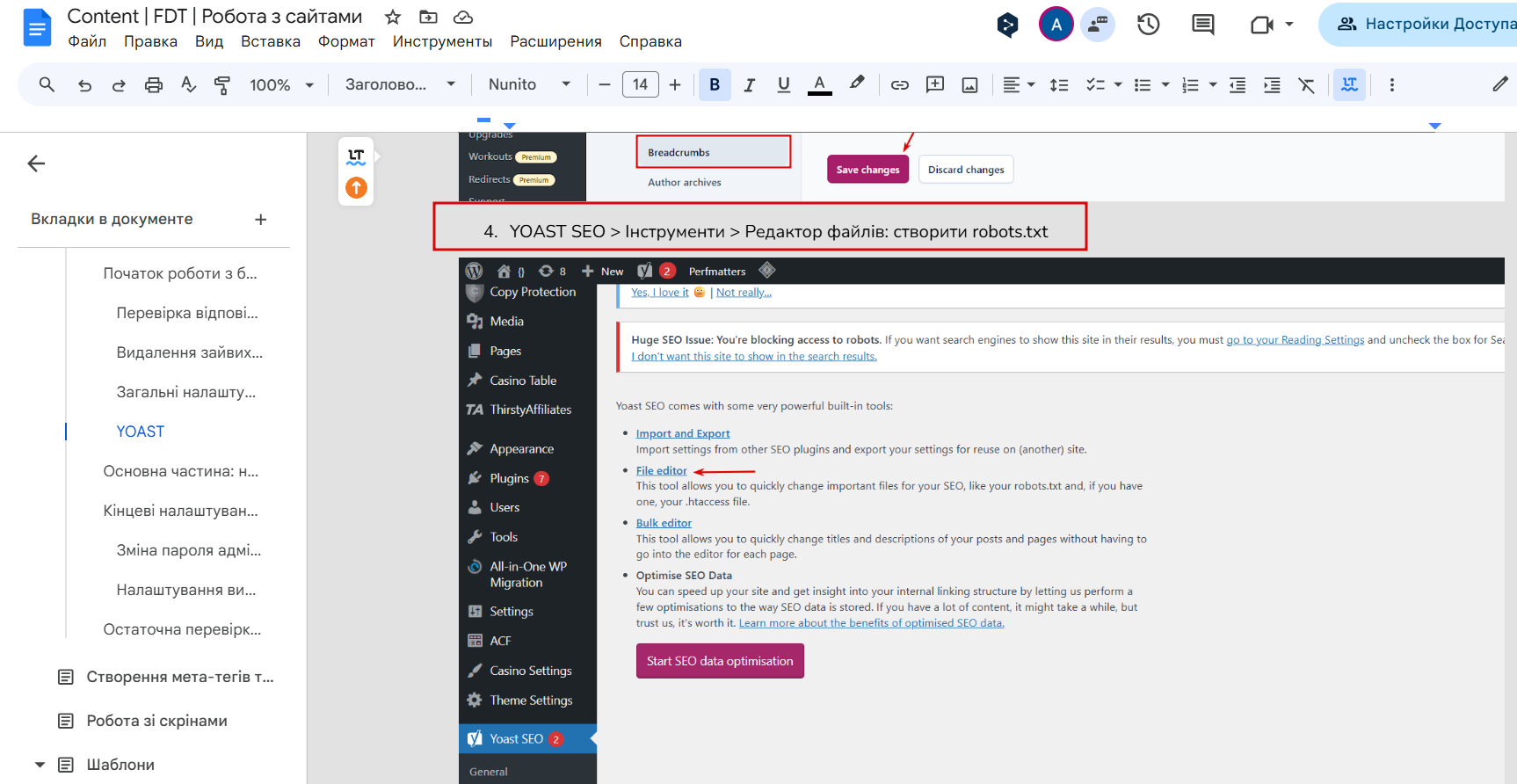Run the spelling and grammar check
The height and width of the screenshot is (784, 1517).
coord(188,85)
